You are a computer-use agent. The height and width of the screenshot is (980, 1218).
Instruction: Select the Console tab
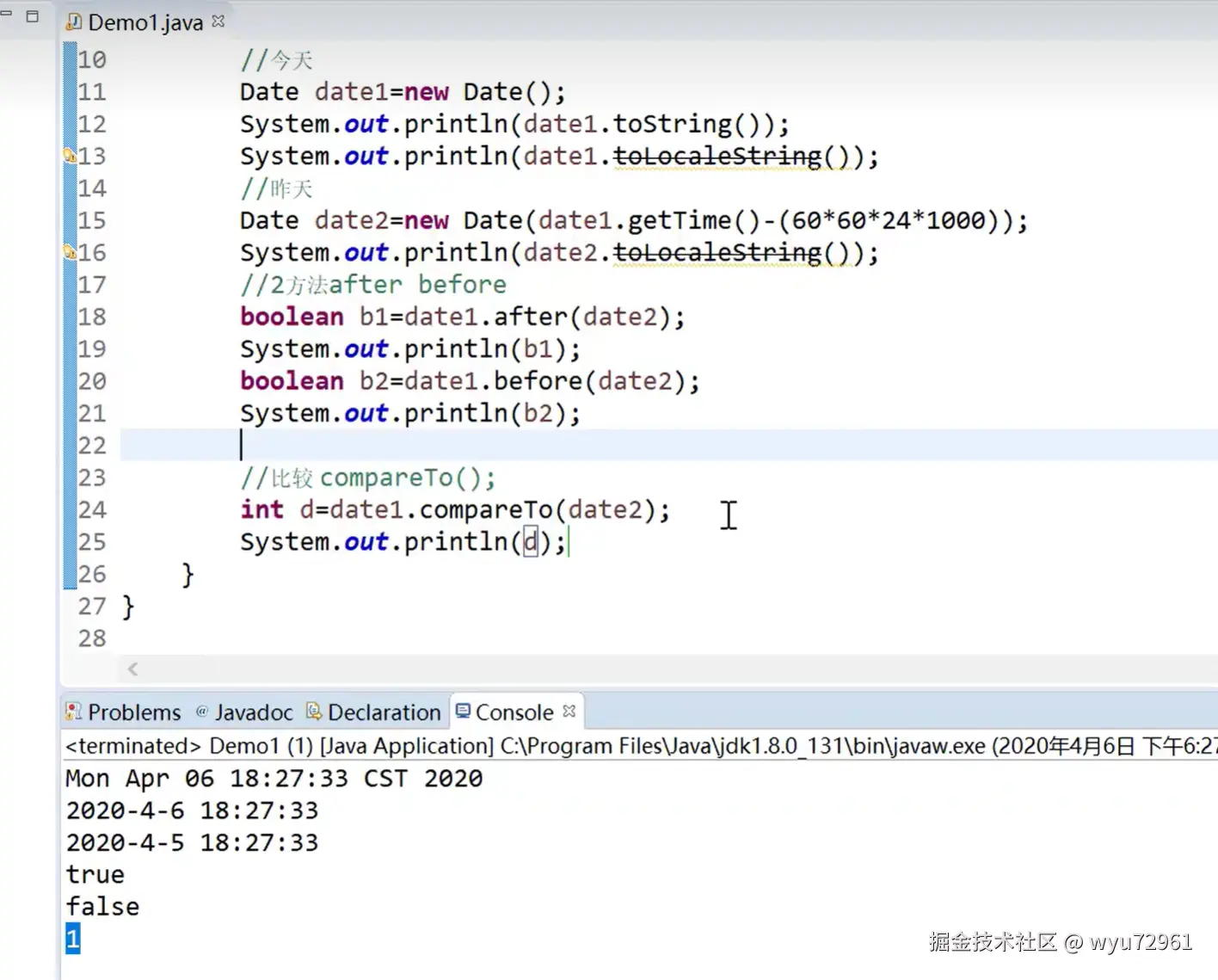(514, 712)
